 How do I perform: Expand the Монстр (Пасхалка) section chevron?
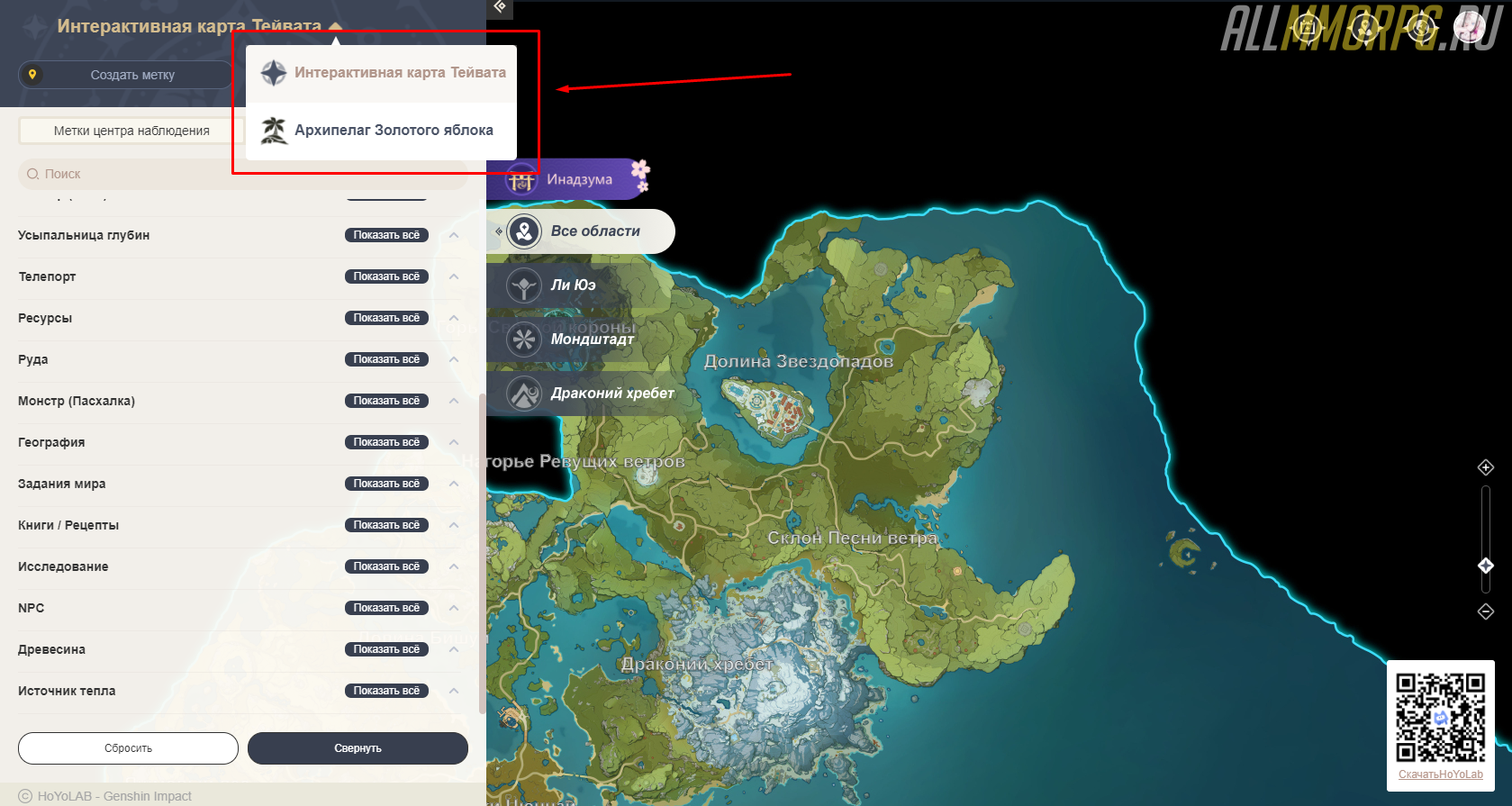coord(454,401)
